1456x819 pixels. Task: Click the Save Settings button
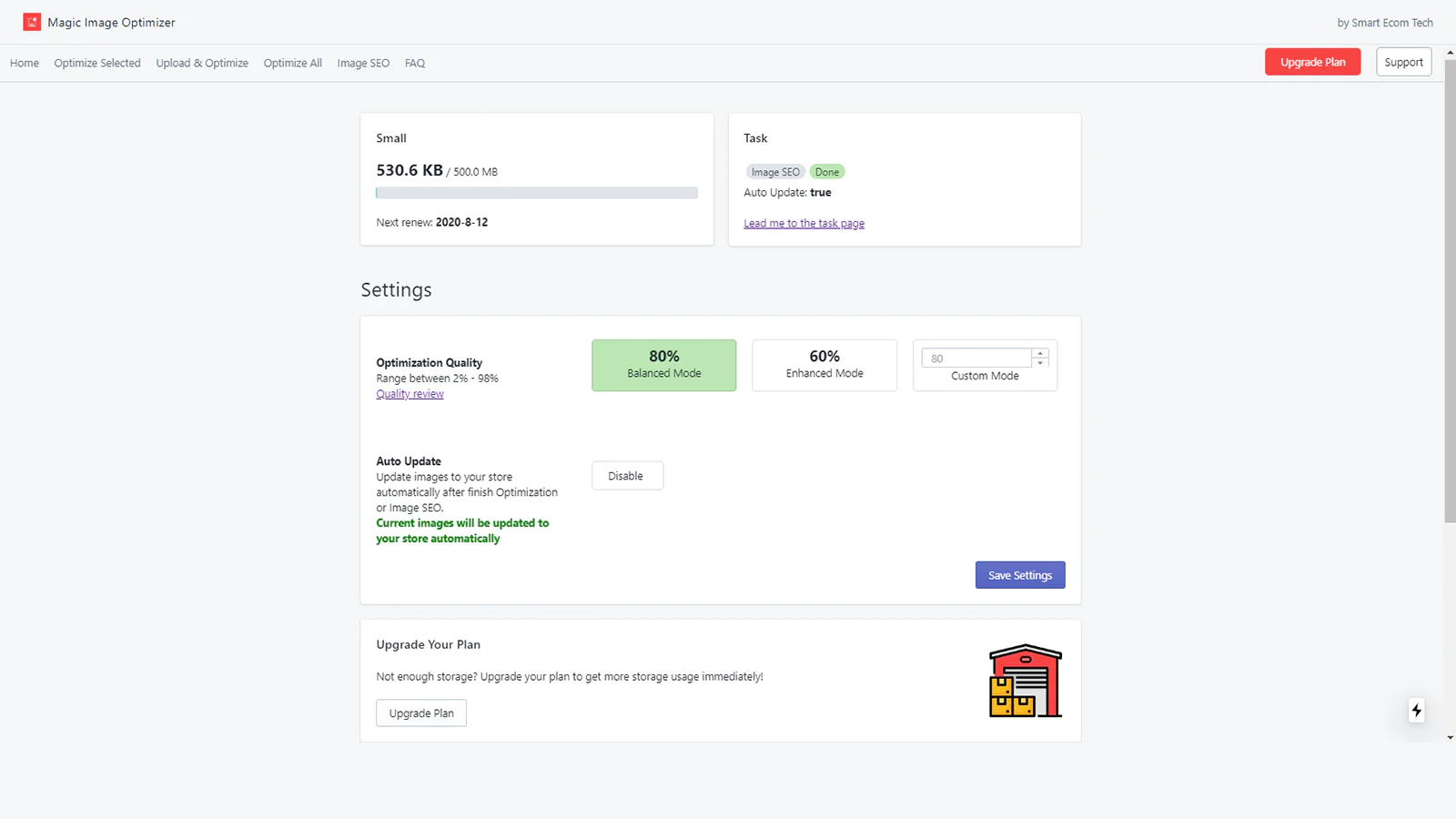tap(1019, 574)
